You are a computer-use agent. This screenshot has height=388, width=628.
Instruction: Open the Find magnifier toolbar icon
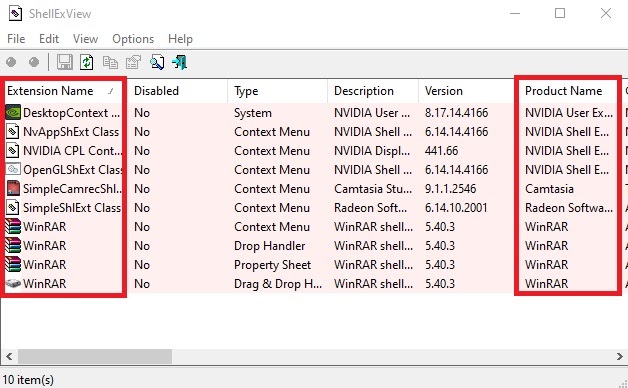tap(157, 62)
